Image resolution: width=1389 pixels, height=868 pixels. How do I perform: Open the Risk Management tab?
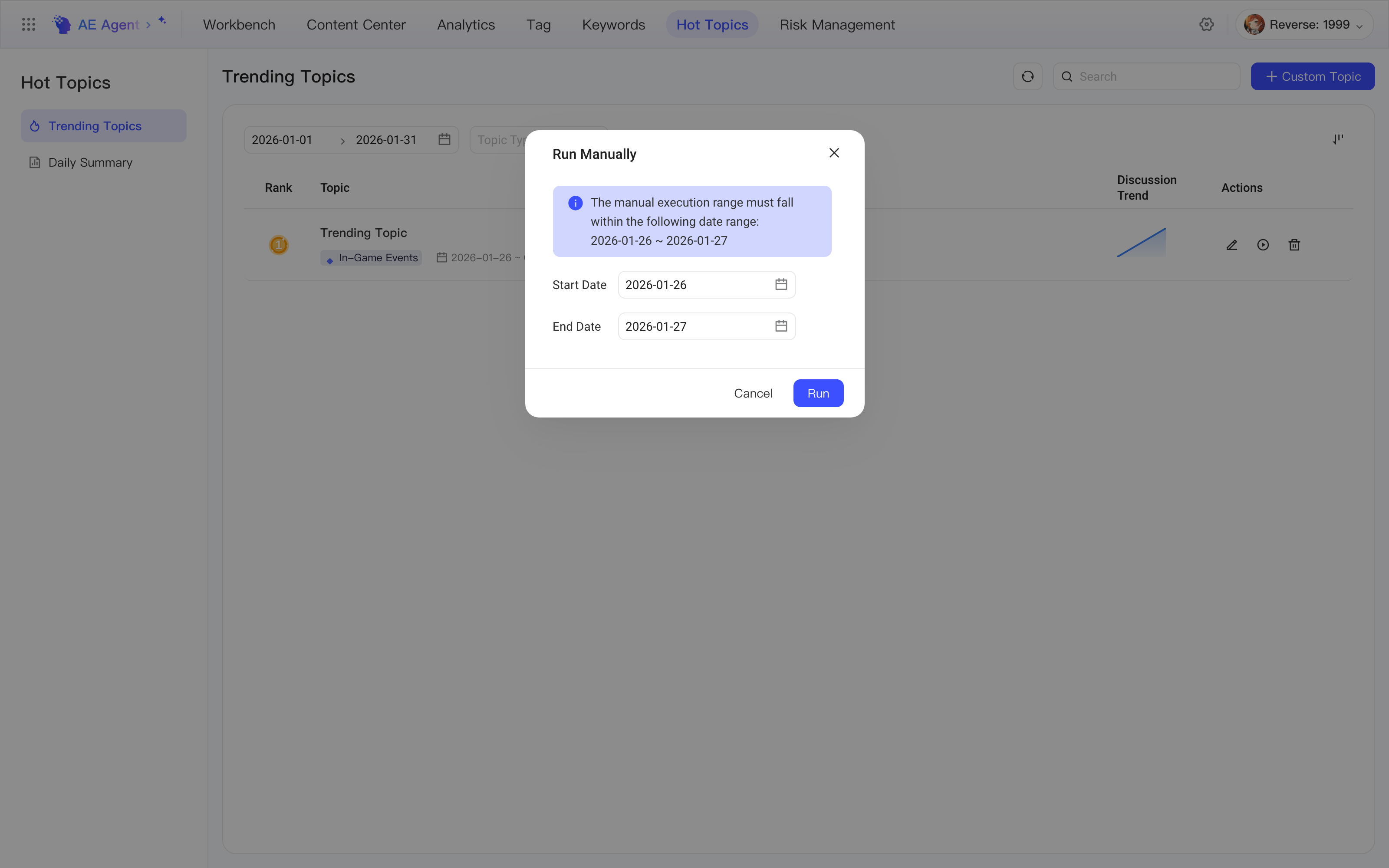[837, 25]
